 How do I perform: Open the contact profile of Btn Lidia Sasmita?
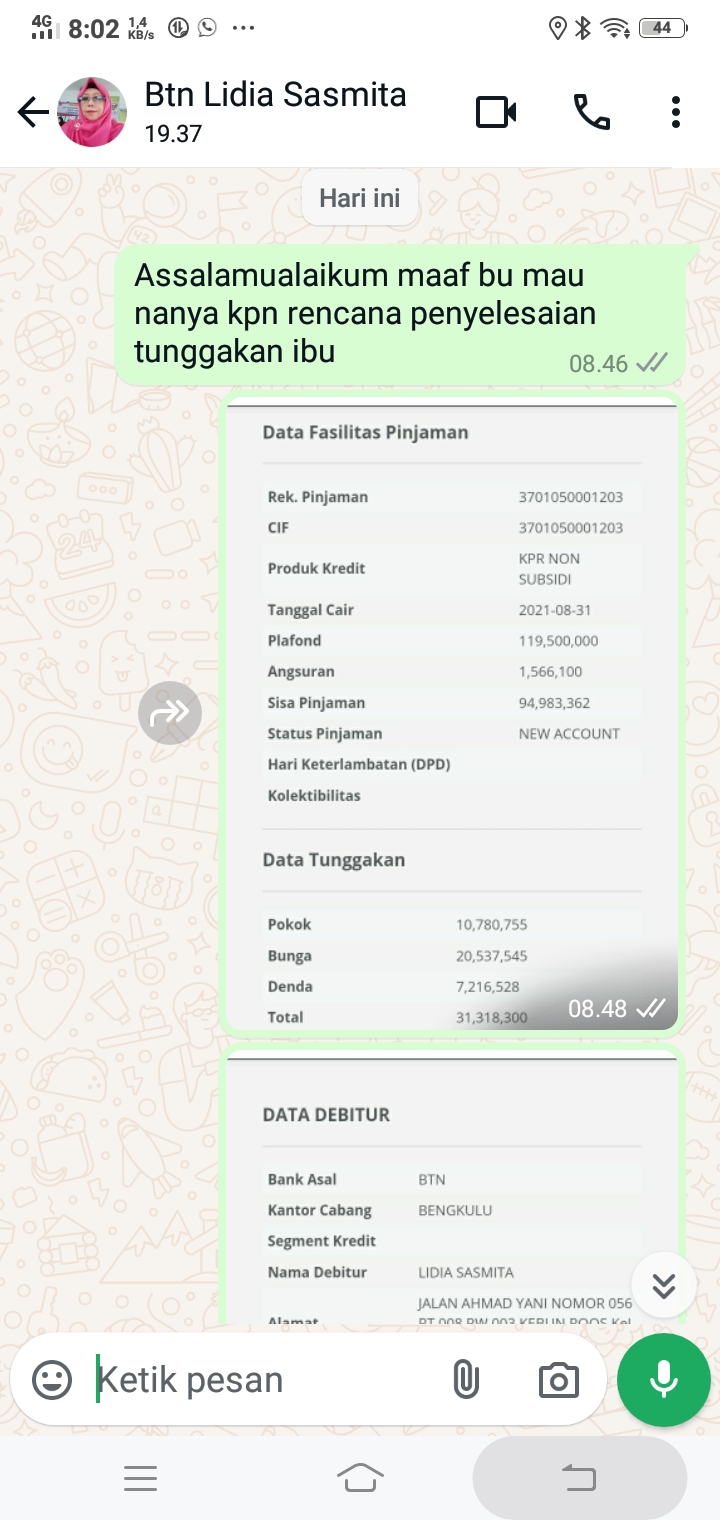(93, 111)
